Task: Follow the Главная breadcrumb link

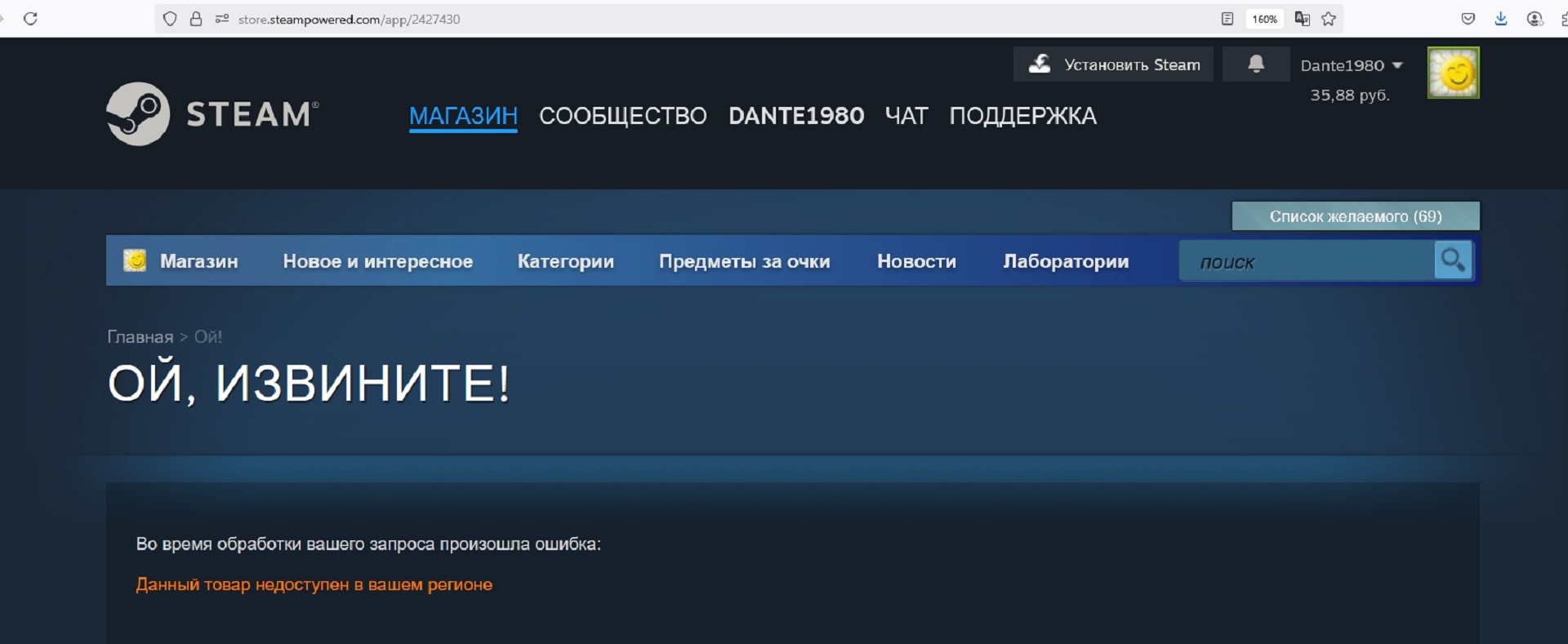Action: point(140,337)
